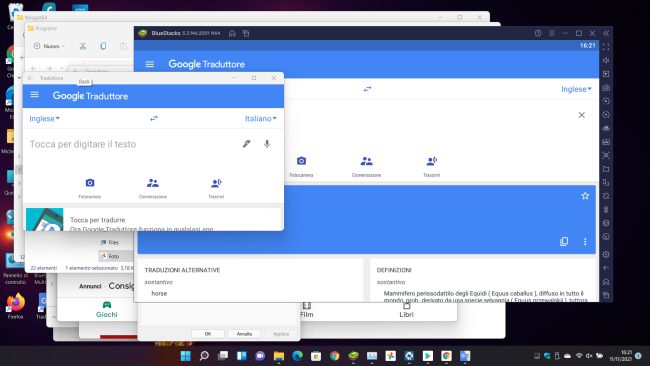The width and height of the screenshot is (650, 366).
Task: Select Libri tab in Play Store window
Action: pyautogui.click(x=406, y=310)
